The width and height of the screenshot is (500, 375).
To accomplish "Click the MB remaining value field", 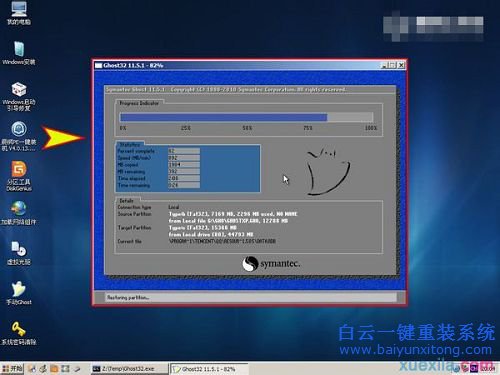I will pyautogui.click(x=184, y=171).
